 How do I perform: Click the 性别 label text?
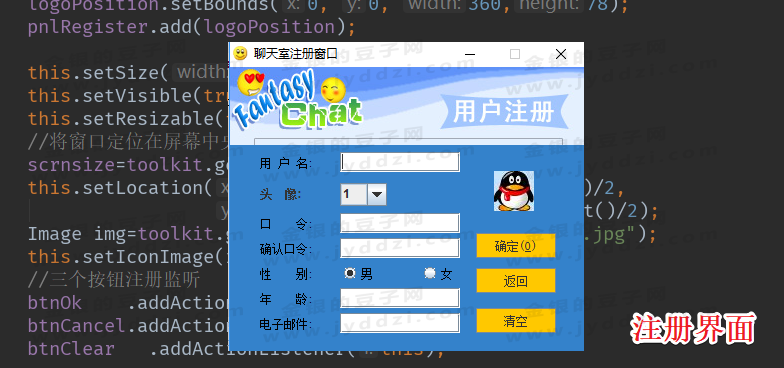(x=286, y=274)
